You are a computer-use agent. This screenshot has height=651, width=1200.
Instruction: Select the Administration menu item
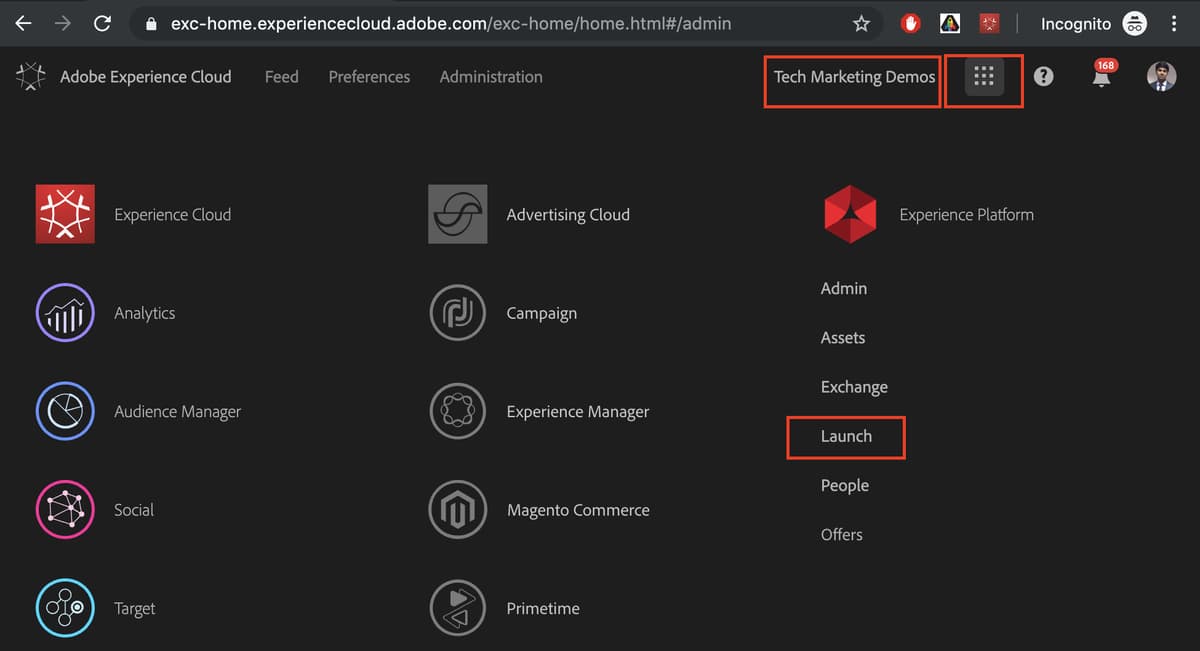491,76
